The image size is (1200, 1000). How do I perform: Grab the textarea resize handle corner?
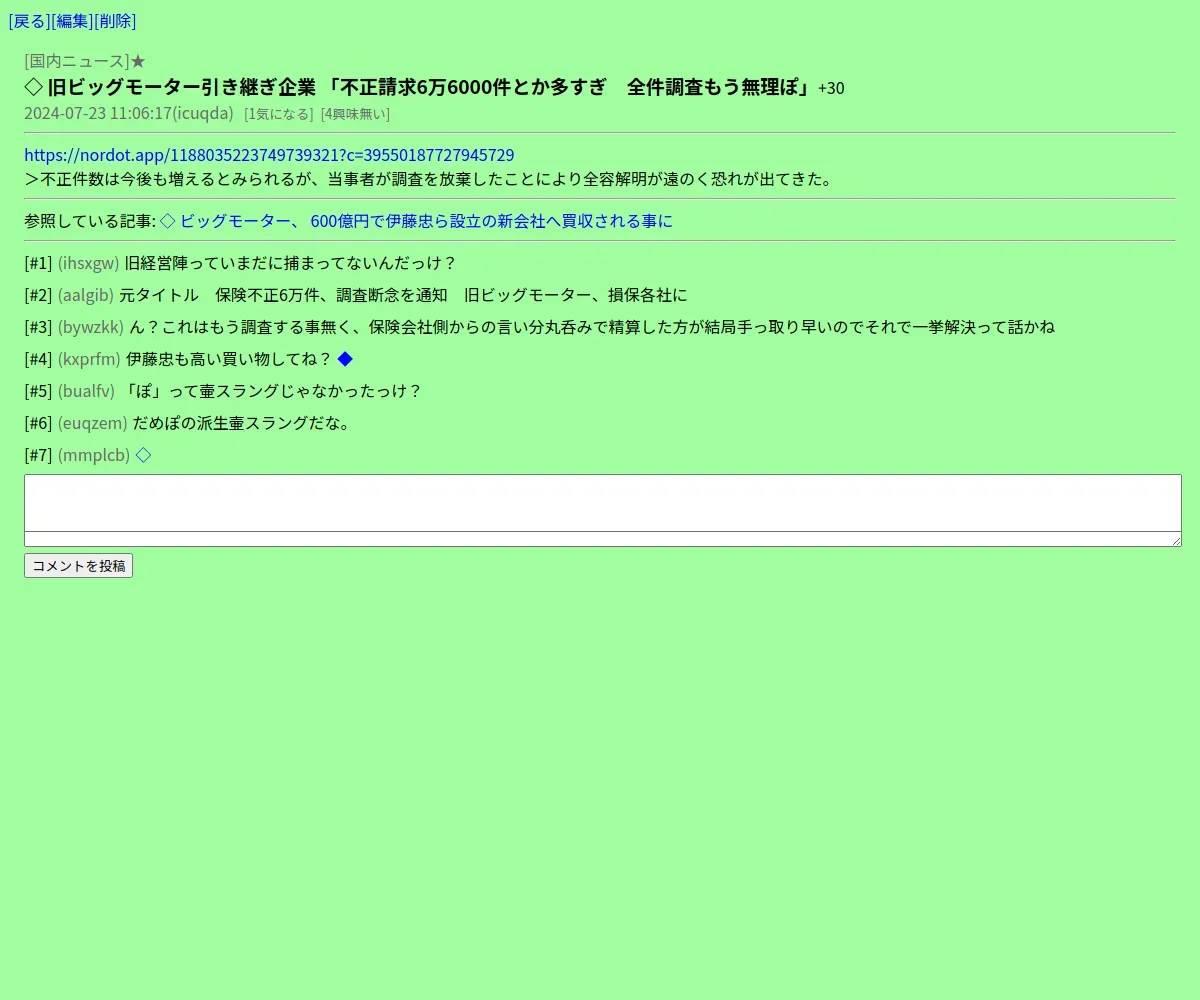click(x=1176, y=541)
